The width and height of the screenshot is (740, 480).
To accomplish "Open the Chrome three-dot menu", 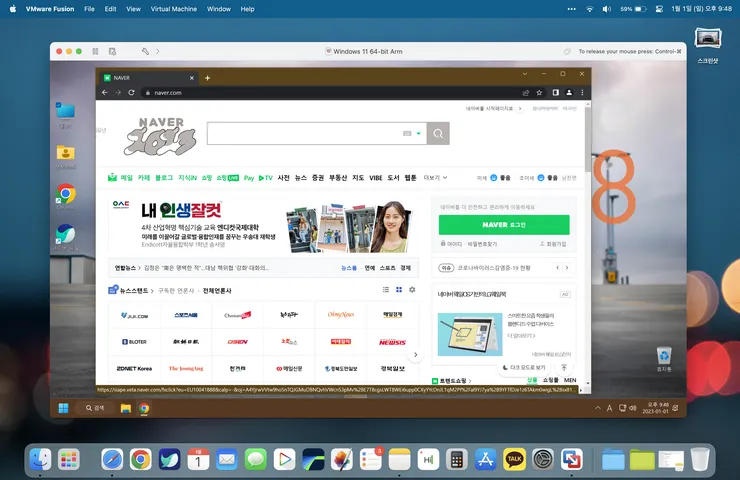I will (582, 93).
